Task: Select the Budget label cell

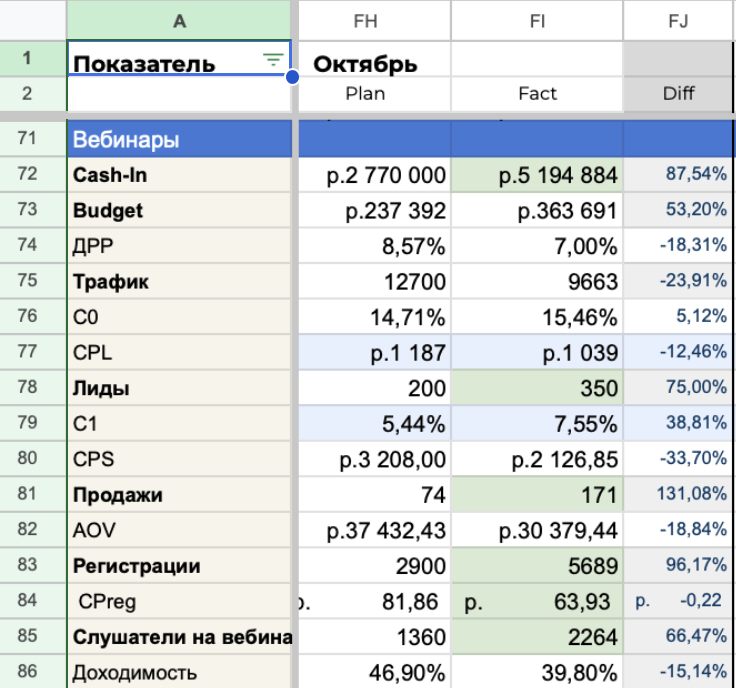Action: point(179,211)
